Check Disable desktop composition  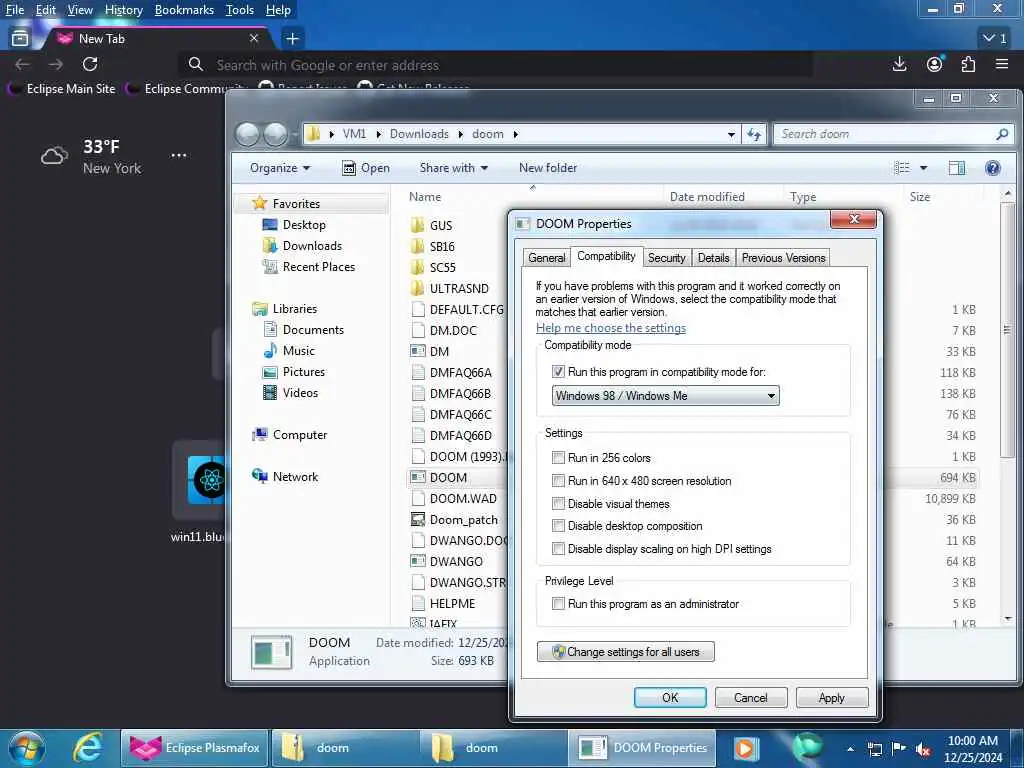tap(558, 526)
